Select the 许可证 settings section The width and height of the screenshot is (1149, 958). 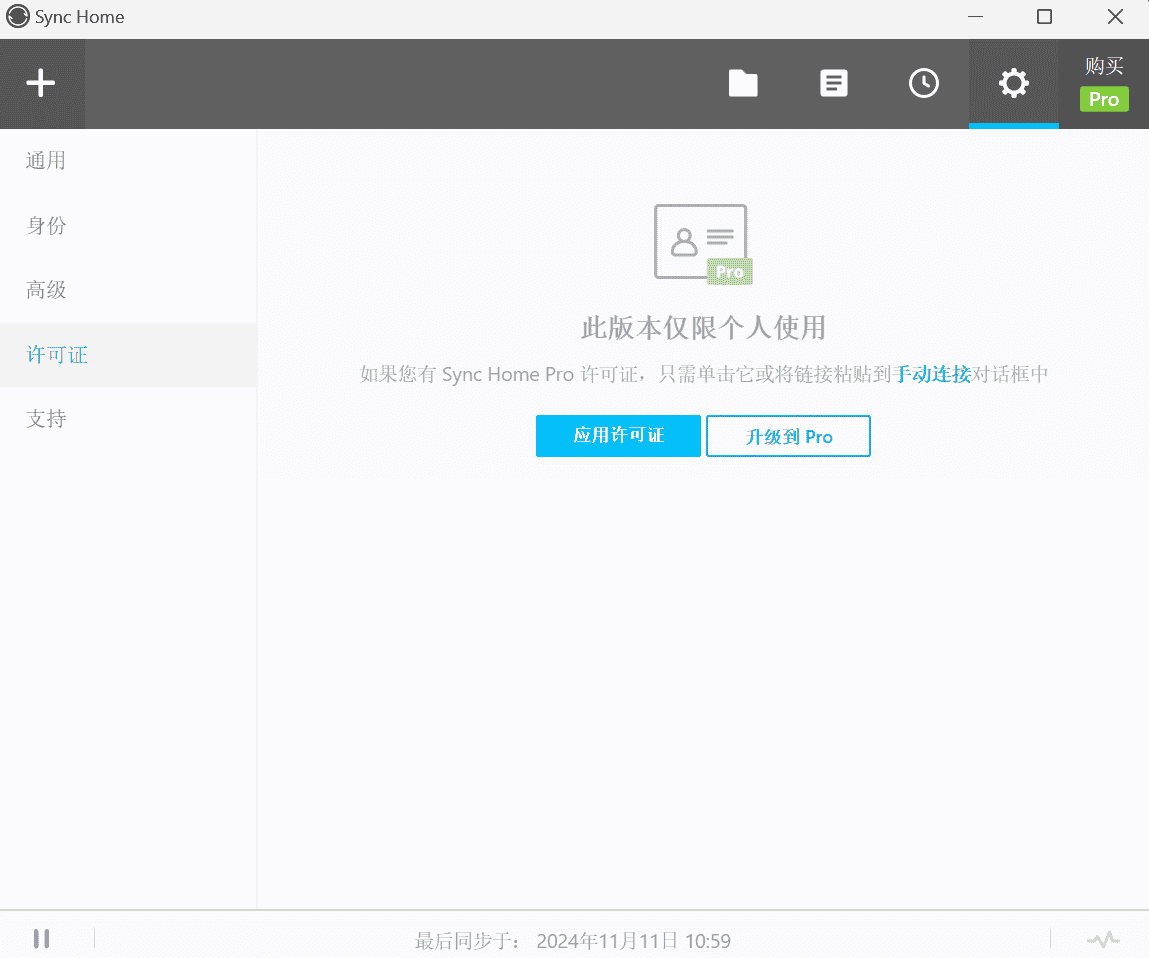(x=128, y=355)
